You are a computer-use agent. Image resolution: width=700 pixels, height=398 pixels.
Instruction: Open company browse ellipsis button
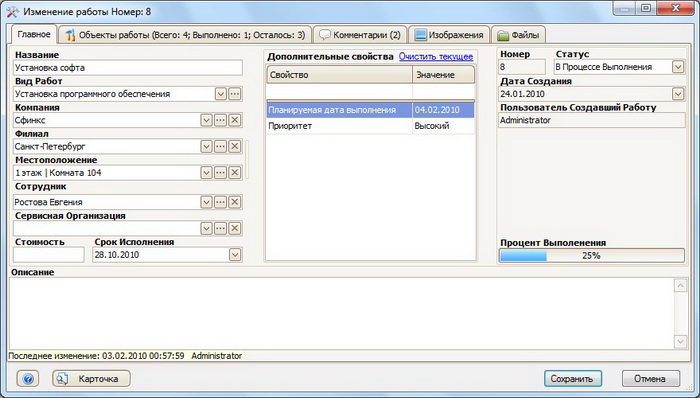tap(221, 120)
